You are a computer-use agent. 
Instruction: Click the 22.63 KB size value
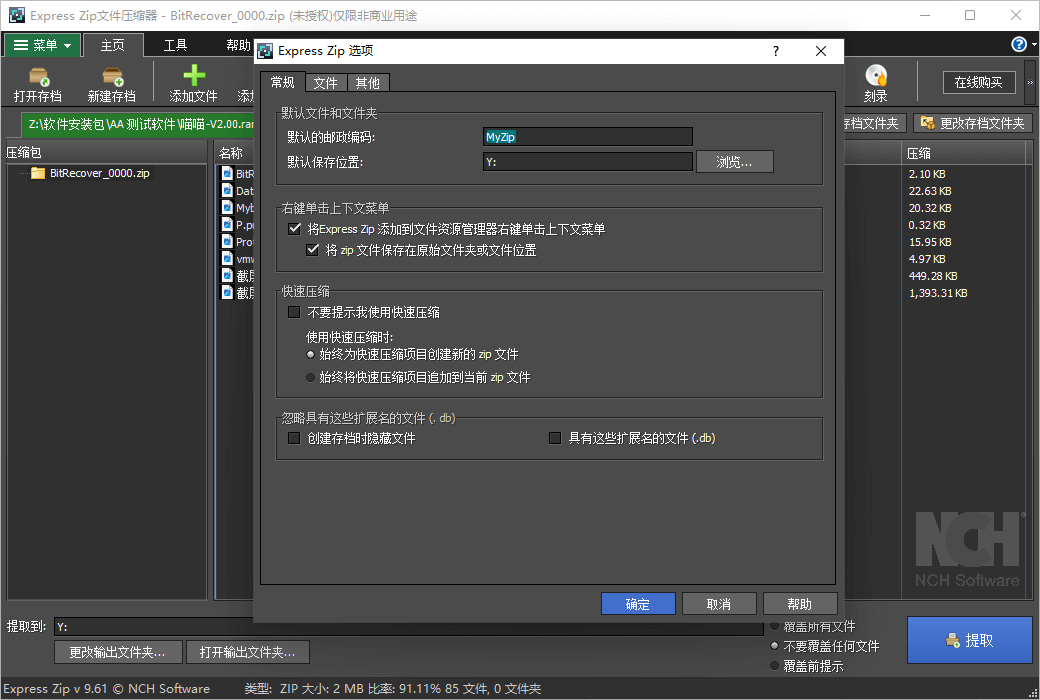point(930,191)
